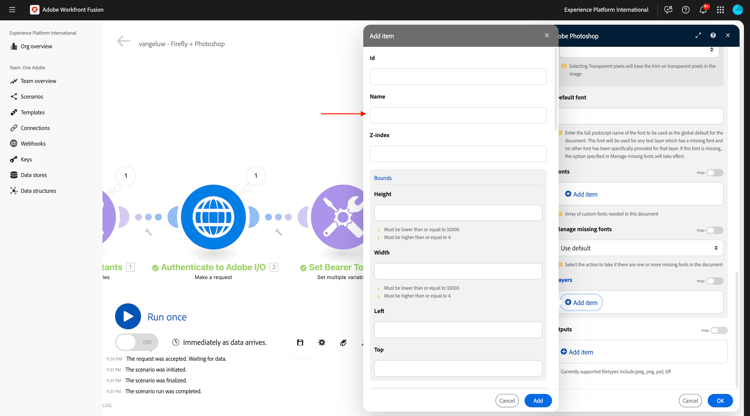This screenshot has width=750, height=416.
Task: Add item under Fonts
Action: pos(581,194)
